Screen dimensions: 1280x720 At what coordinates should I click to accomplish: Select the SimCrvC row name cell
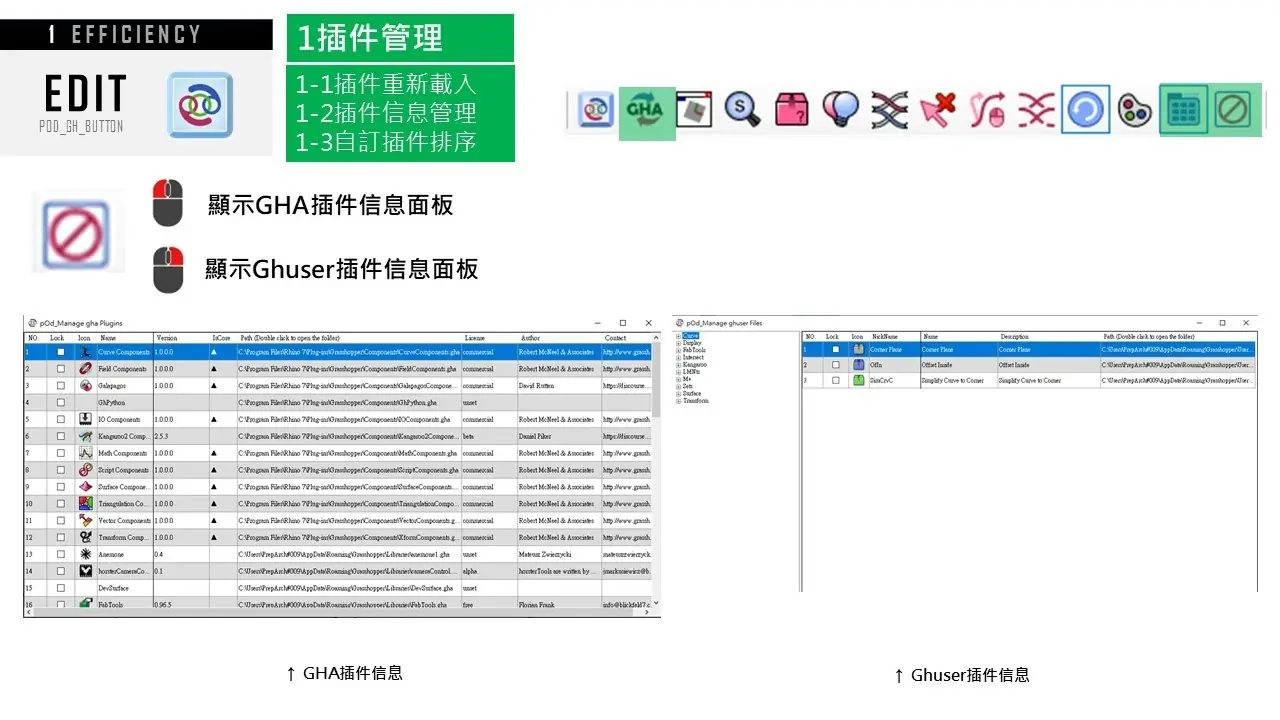957,381
